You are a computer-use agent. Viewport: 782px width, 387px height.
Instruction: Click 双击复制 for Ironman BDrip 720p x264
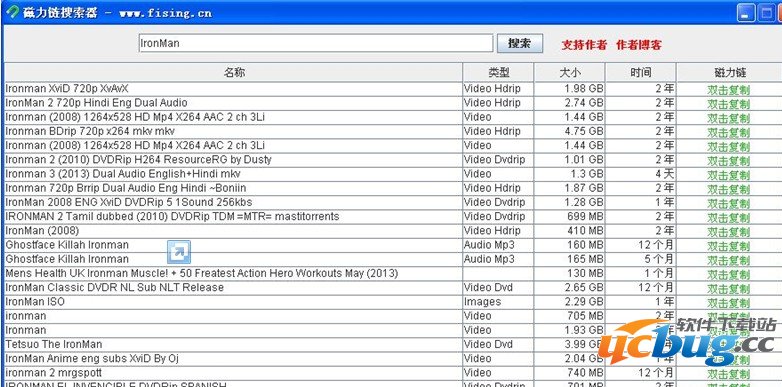[728, 133]
